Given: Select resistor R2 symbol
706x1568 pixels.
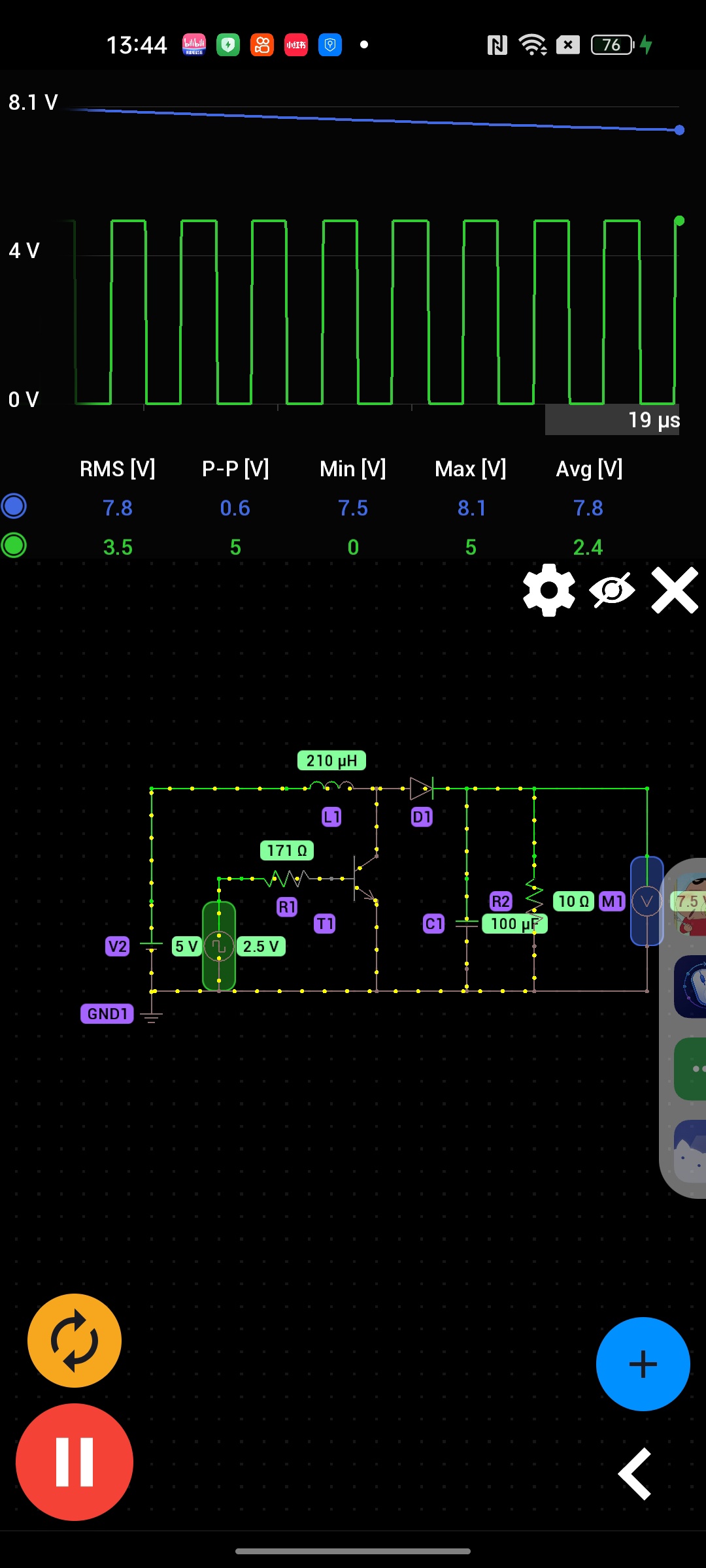Looking at the screenshot, I should (x=534, y=900).
